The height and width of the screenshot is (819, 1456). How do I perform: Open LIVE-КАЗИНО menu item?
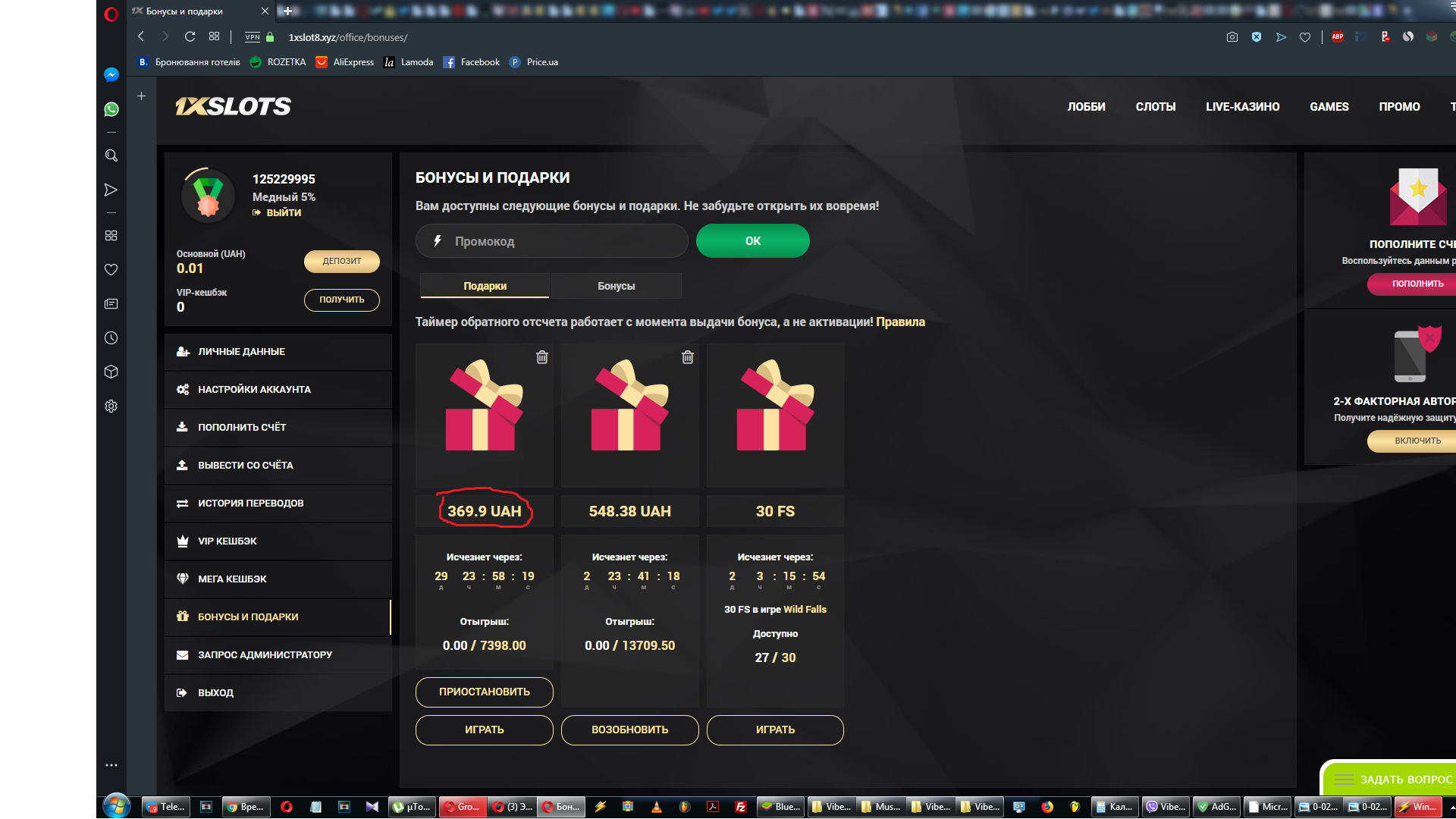point(1242,107)
